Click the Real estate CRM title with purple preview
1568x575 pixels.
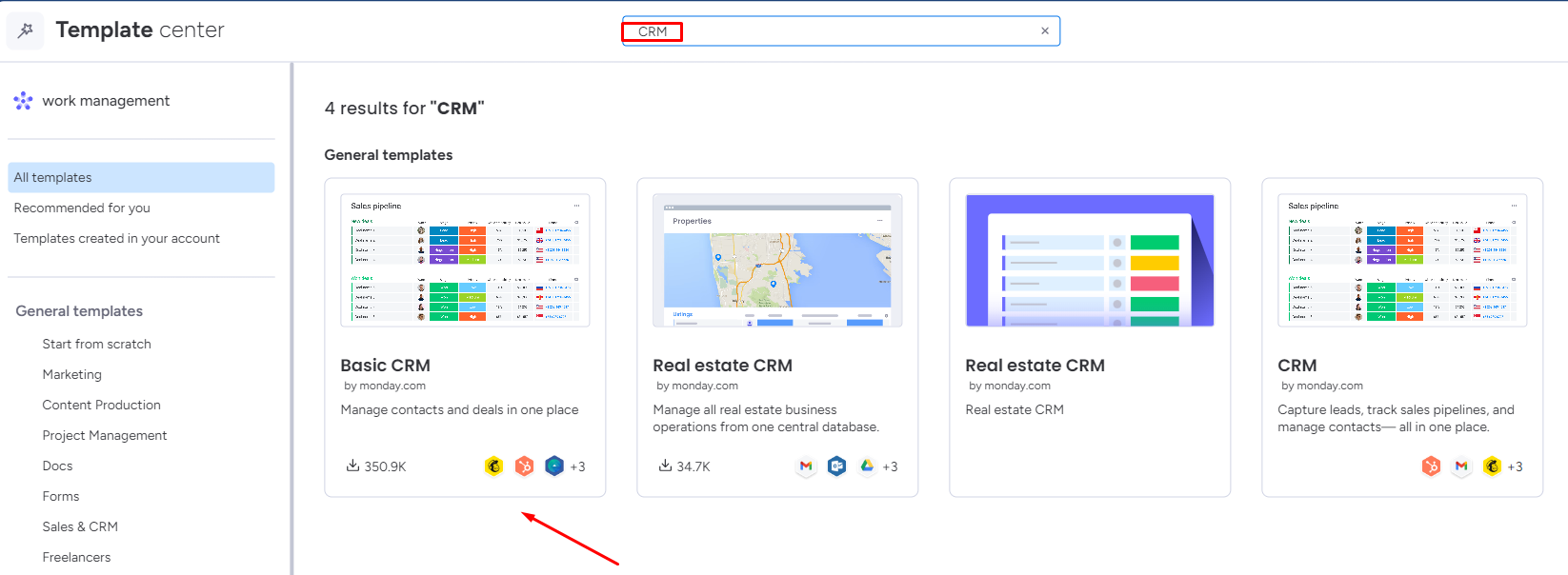point(1035,366)
